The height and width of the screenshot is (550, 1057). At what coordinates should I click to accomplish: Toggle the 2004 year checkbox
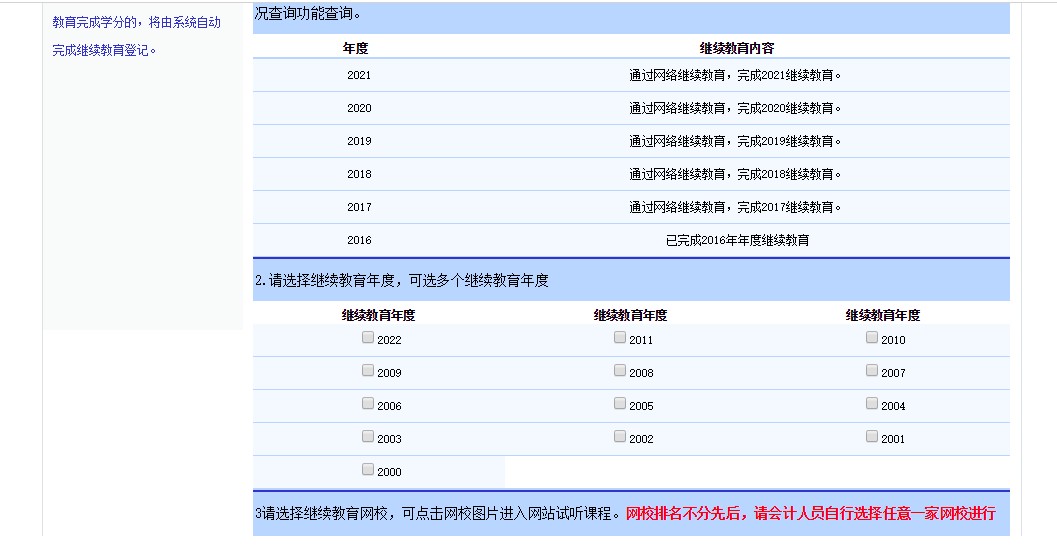click(x=872, y=404)
